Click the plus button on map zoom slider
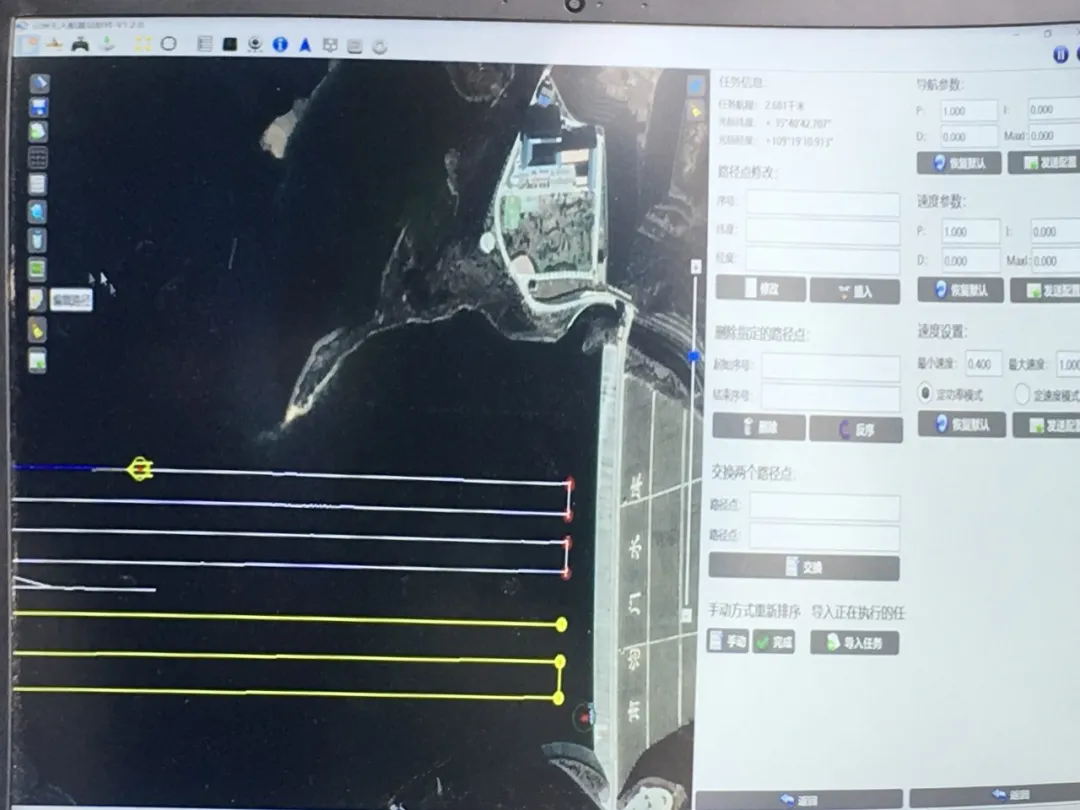Image resolution: width=1080 pixels, height=810 pixels. (696, 267)
